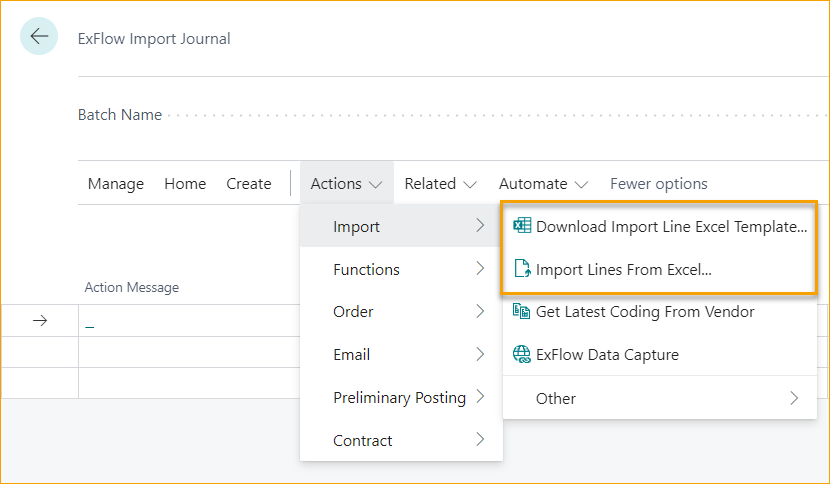The height and width of the screenshot is (484, 830).
Task: Open the Home tab
Action: pos(185,184)
